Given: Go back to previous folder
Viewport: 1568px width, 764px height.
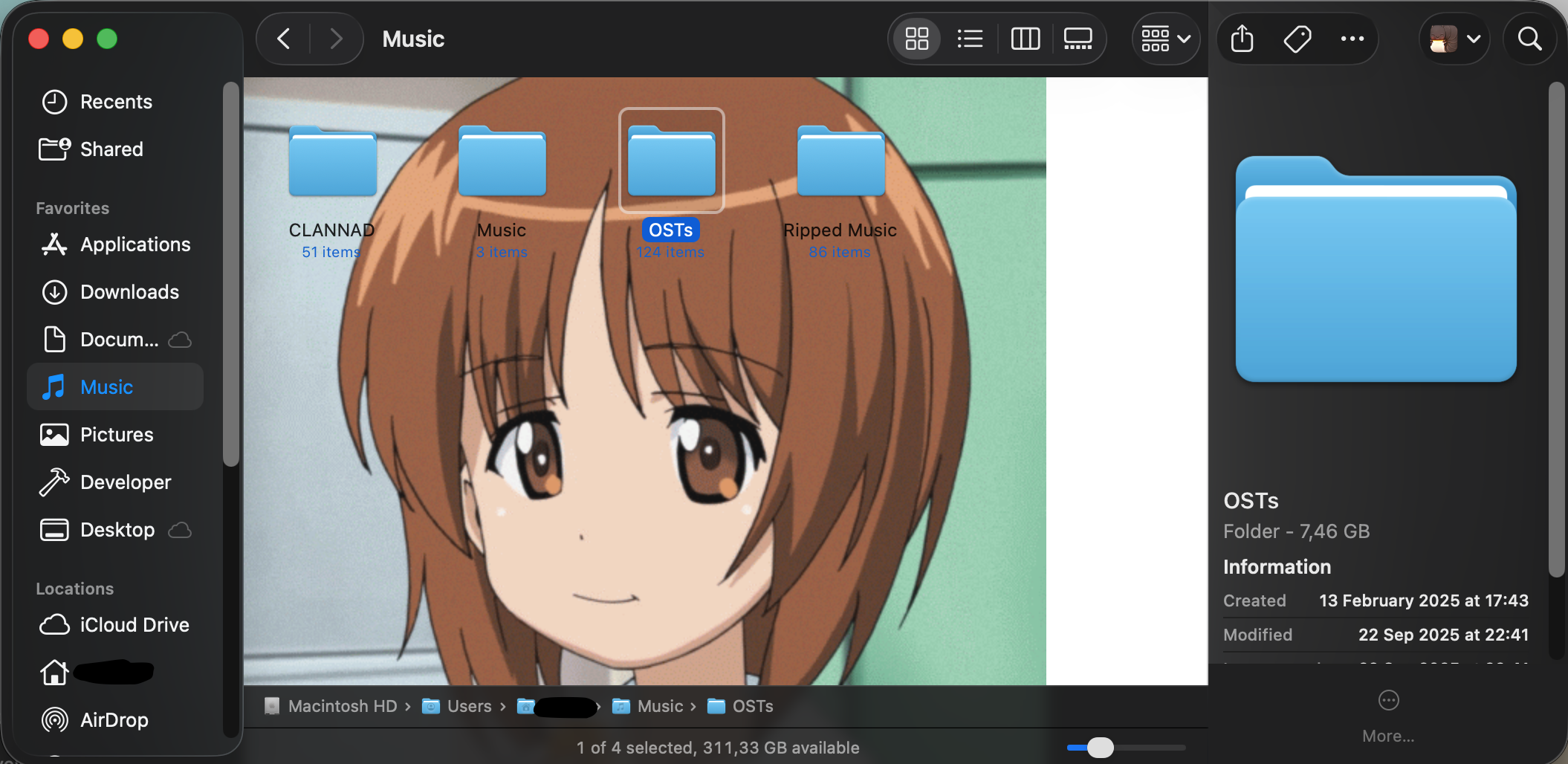Looking at the screenshot, I should 284,39.
